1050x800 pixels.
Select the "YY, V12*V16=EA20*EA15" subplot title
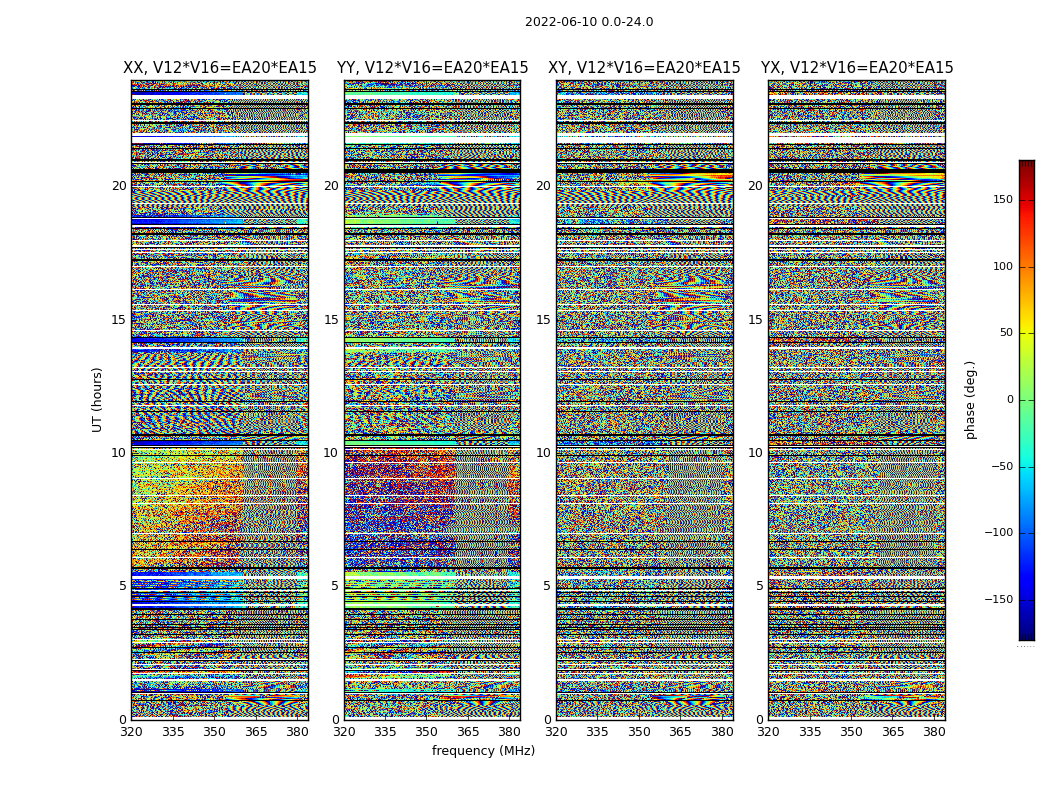[433, 68]
